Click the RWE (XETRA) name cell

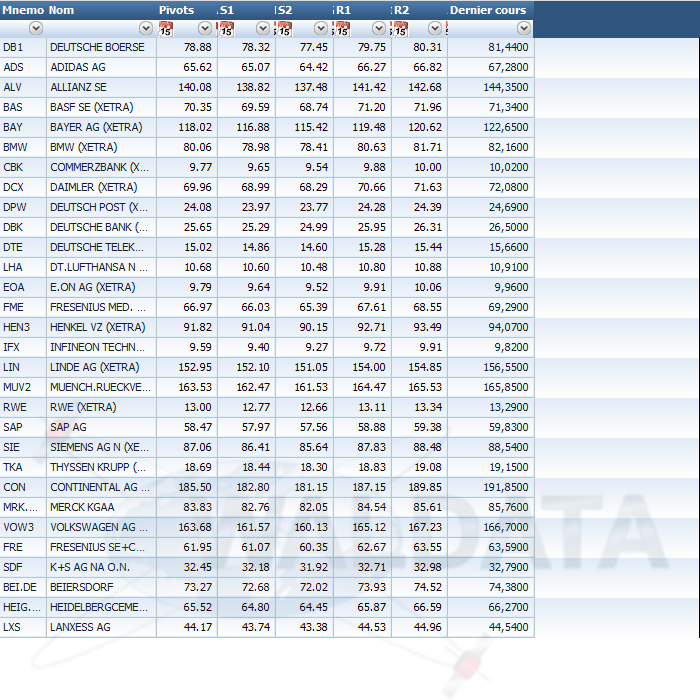101,408
